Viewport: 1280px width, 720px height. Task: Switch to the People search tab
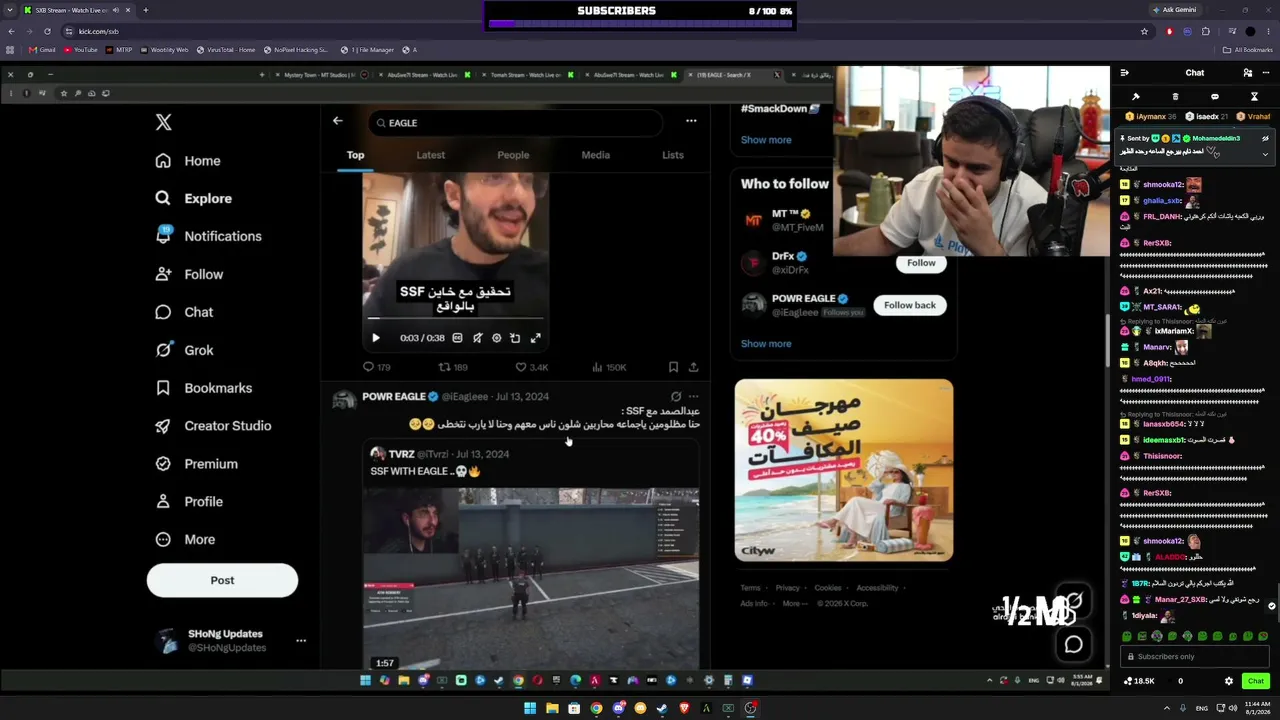[513, 155]
